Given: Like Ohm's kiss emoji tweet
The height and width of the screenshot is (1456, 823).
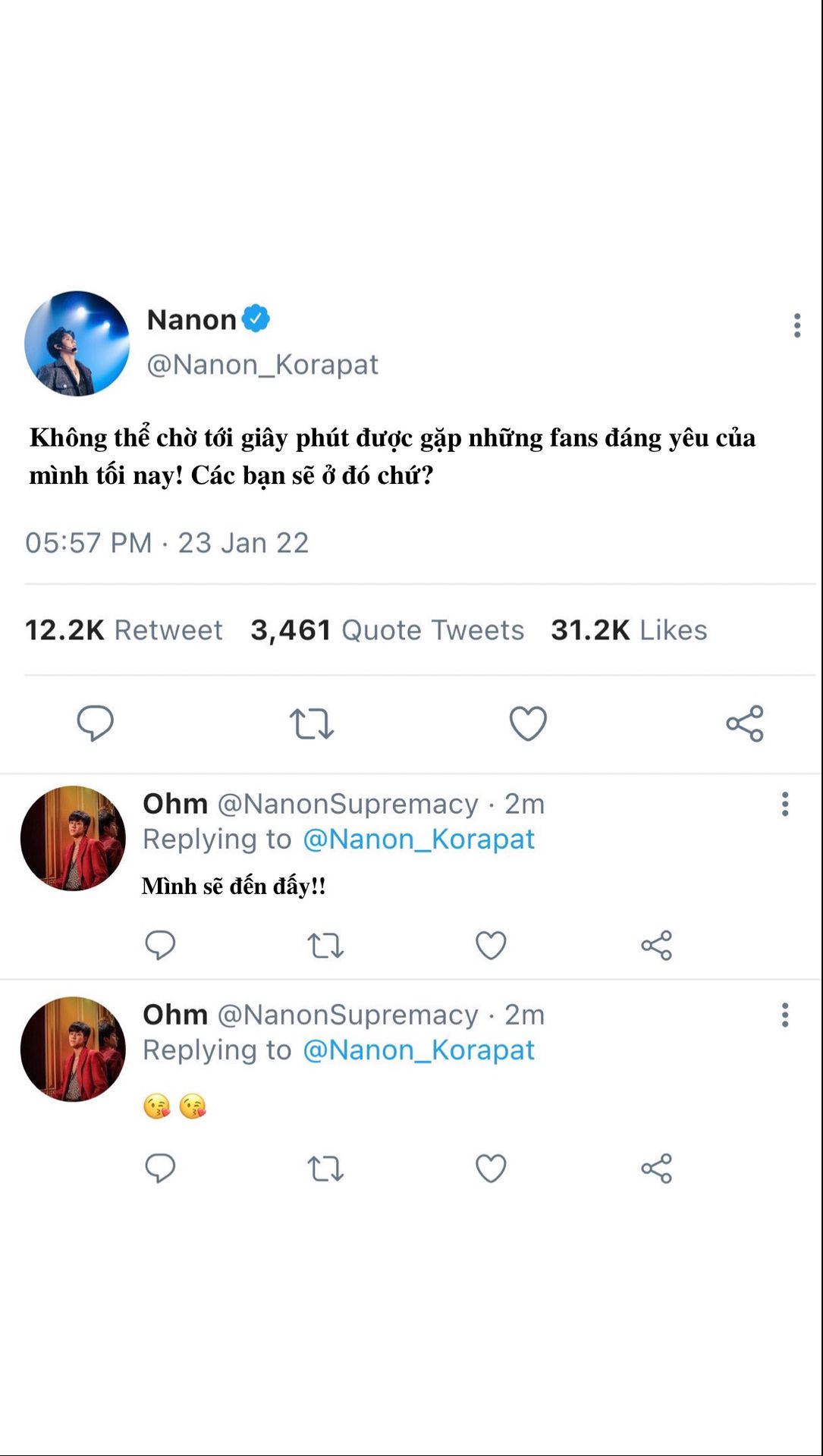Looking at the screenshot, I should click(491, 1169).
